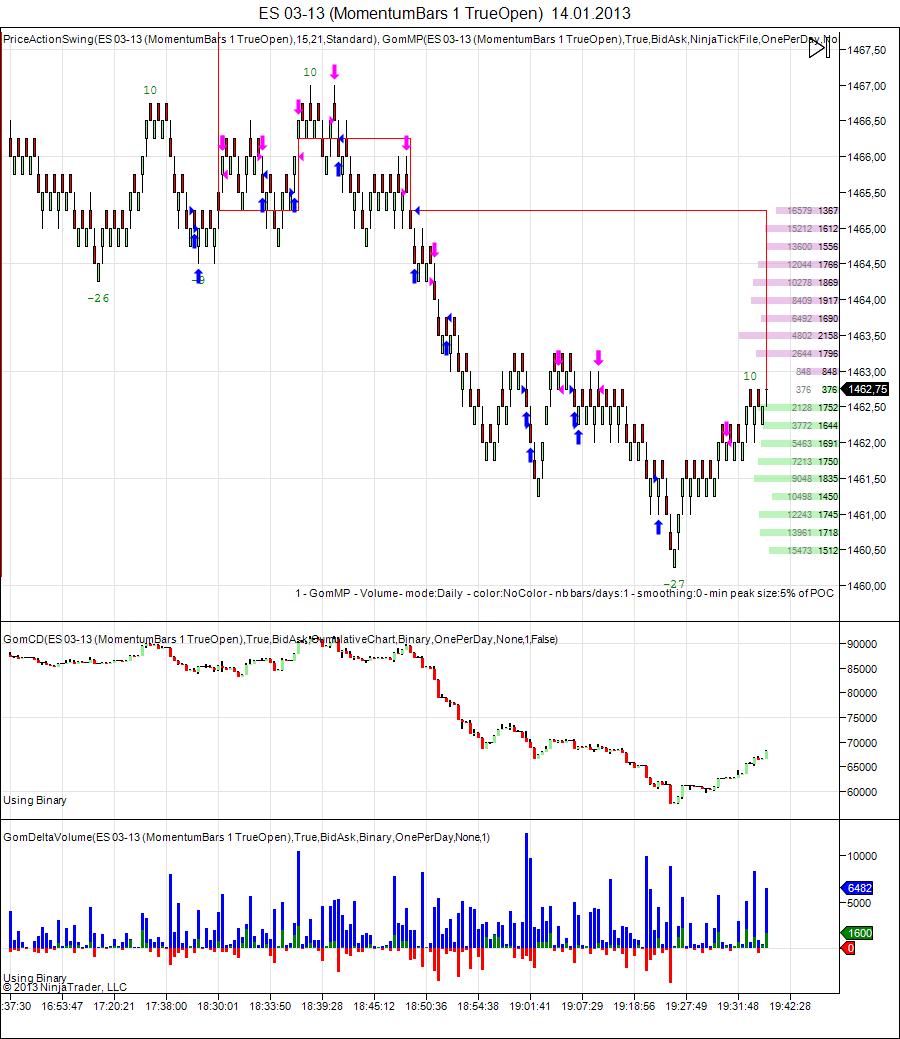
Task: Click the red 0 delta volume marker
Action: tap(849, 948)
